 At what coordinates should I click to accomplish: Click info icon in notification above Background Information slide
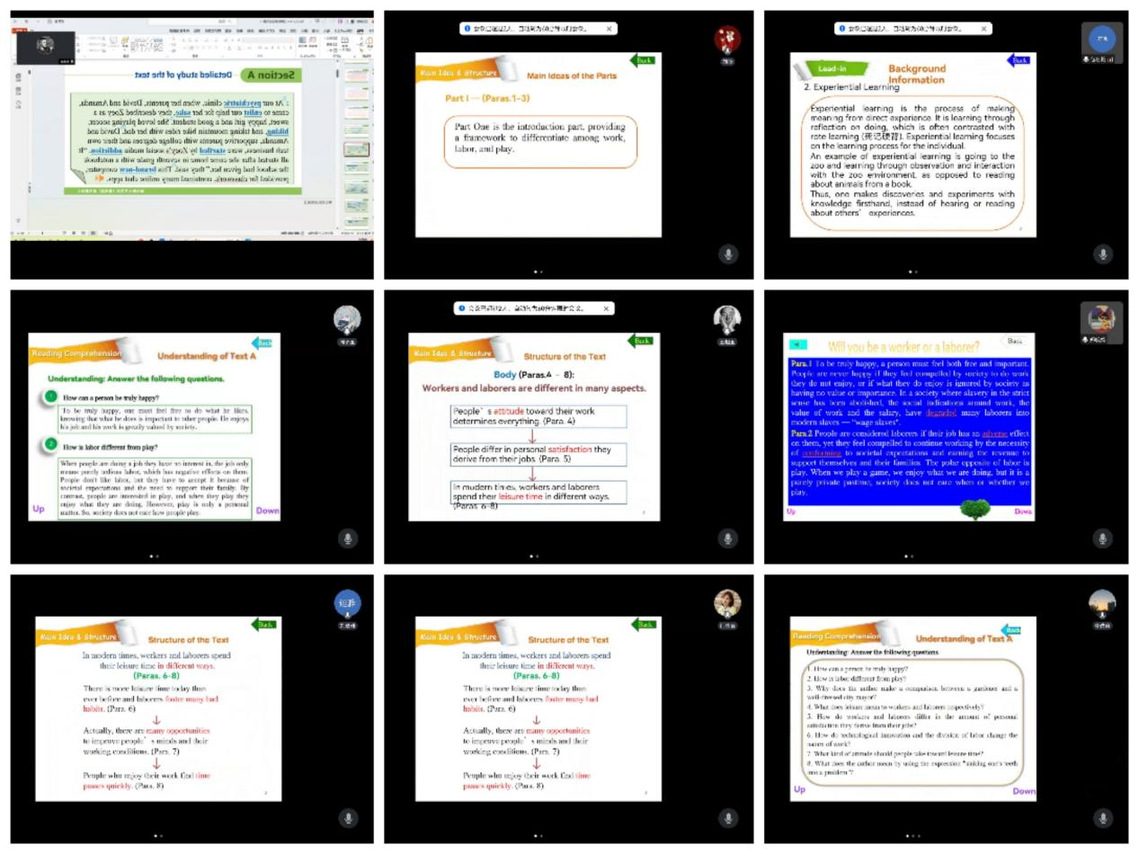tap(842, 28)
